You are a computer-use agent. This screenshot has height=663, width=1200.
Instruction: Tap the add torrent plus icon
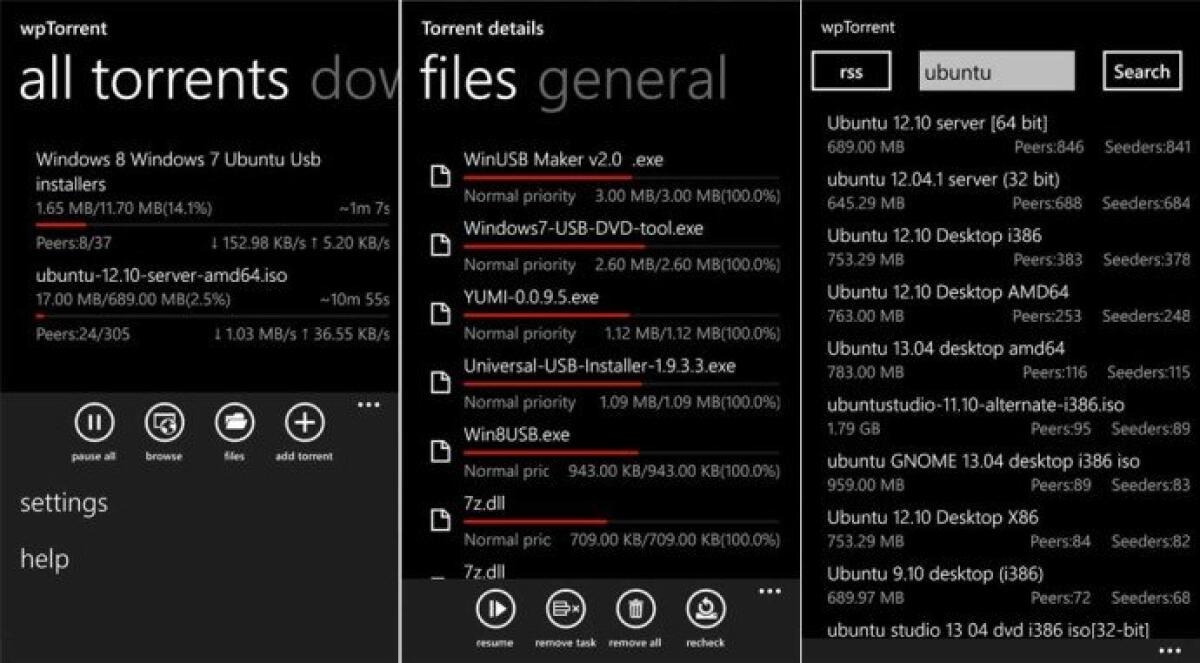(x=303, y=423)
